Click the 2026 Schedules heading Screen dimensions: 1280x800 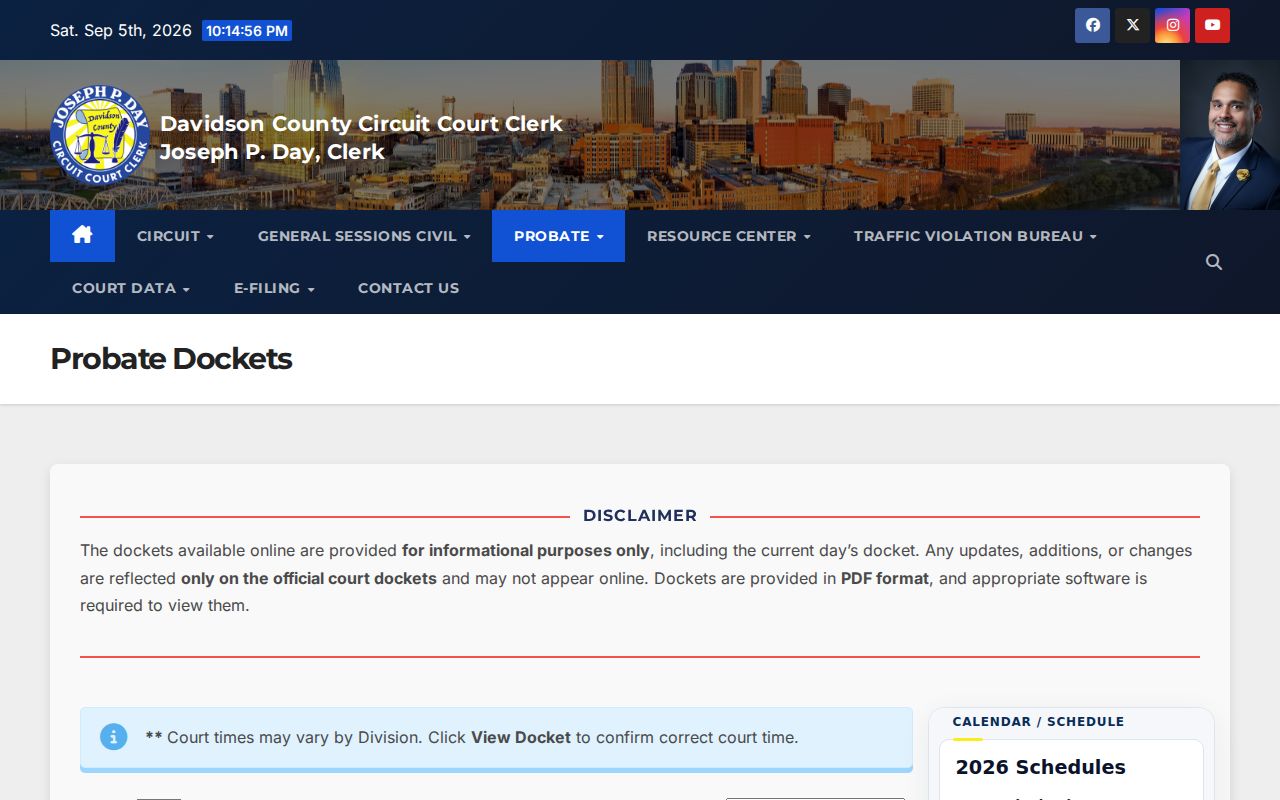(1040, 767)
